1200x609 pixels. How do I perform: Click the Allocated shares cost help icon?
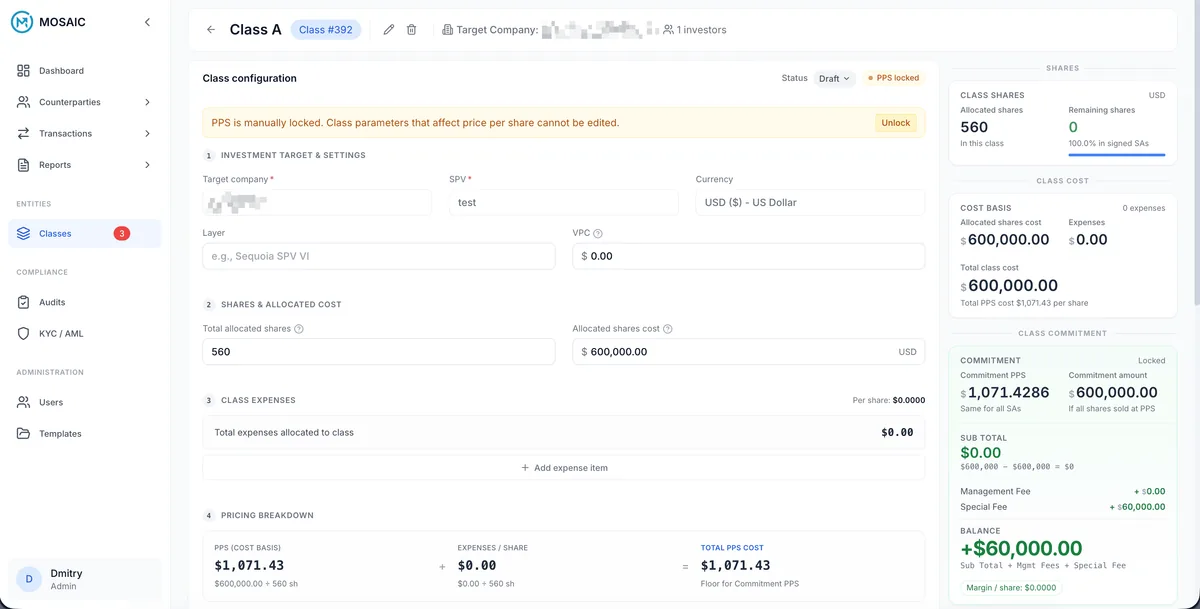668,329
